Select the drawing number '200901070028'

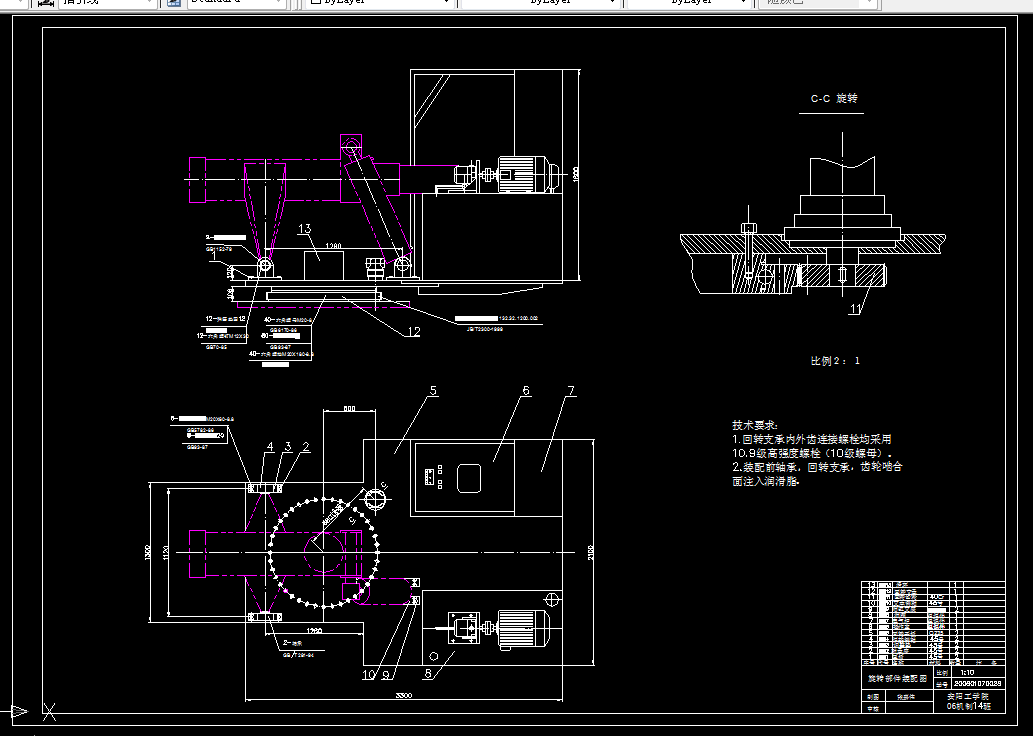pos(978,684)
